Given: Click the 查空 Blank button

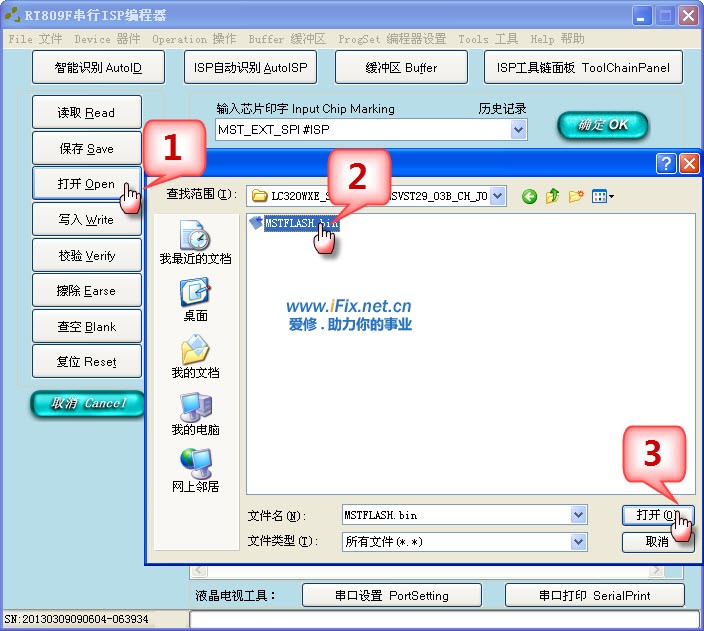Looking at the screenshot, I should pos(87,327).
